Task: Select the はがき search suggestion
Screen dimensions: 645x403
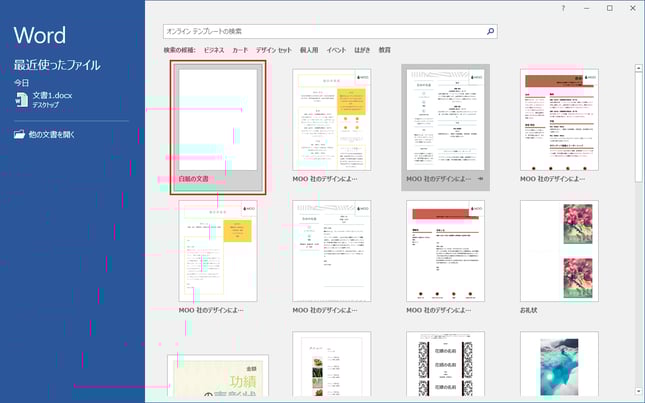Action: point(362,50)
